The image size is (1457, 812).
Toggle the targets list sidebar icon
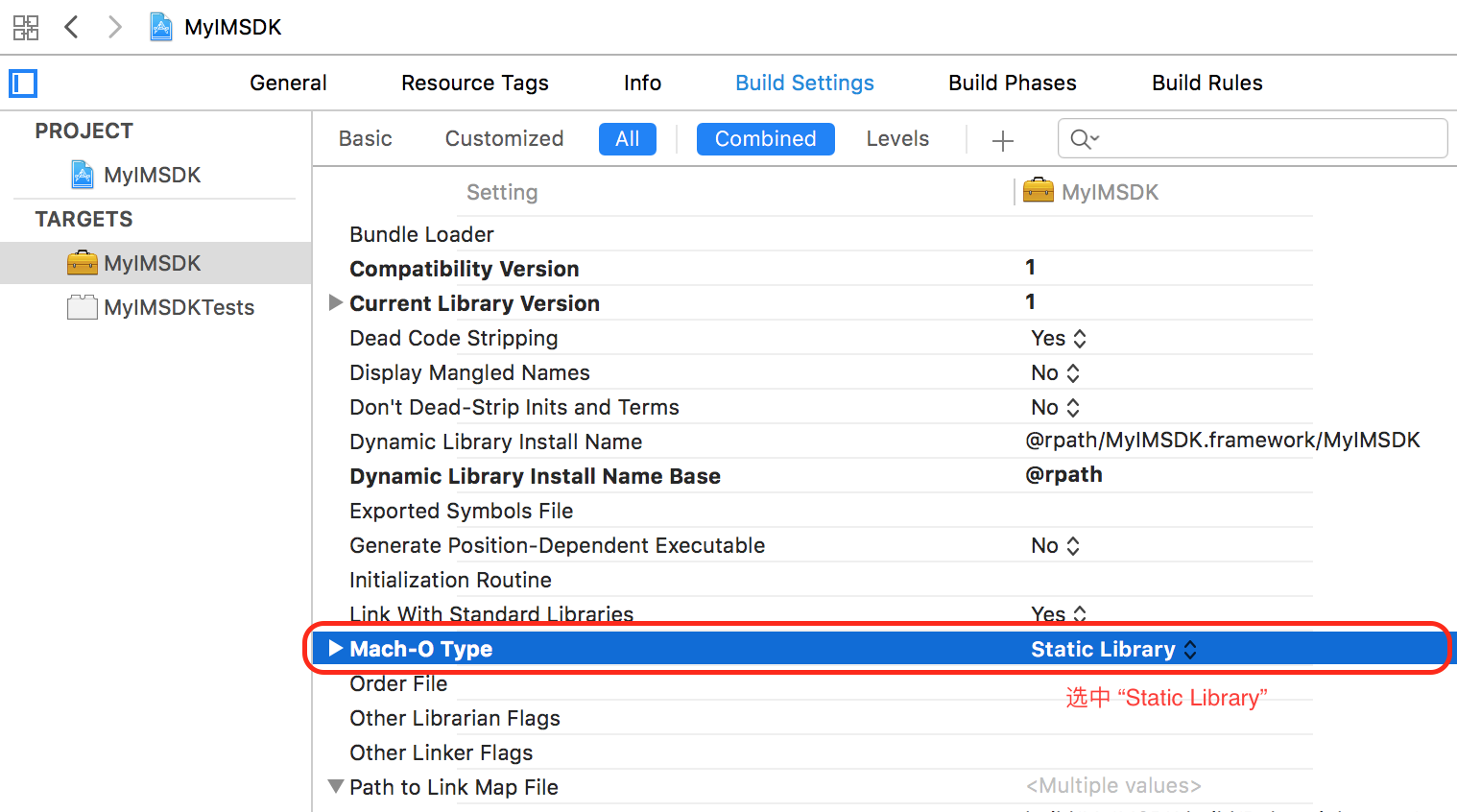[23, 84]
